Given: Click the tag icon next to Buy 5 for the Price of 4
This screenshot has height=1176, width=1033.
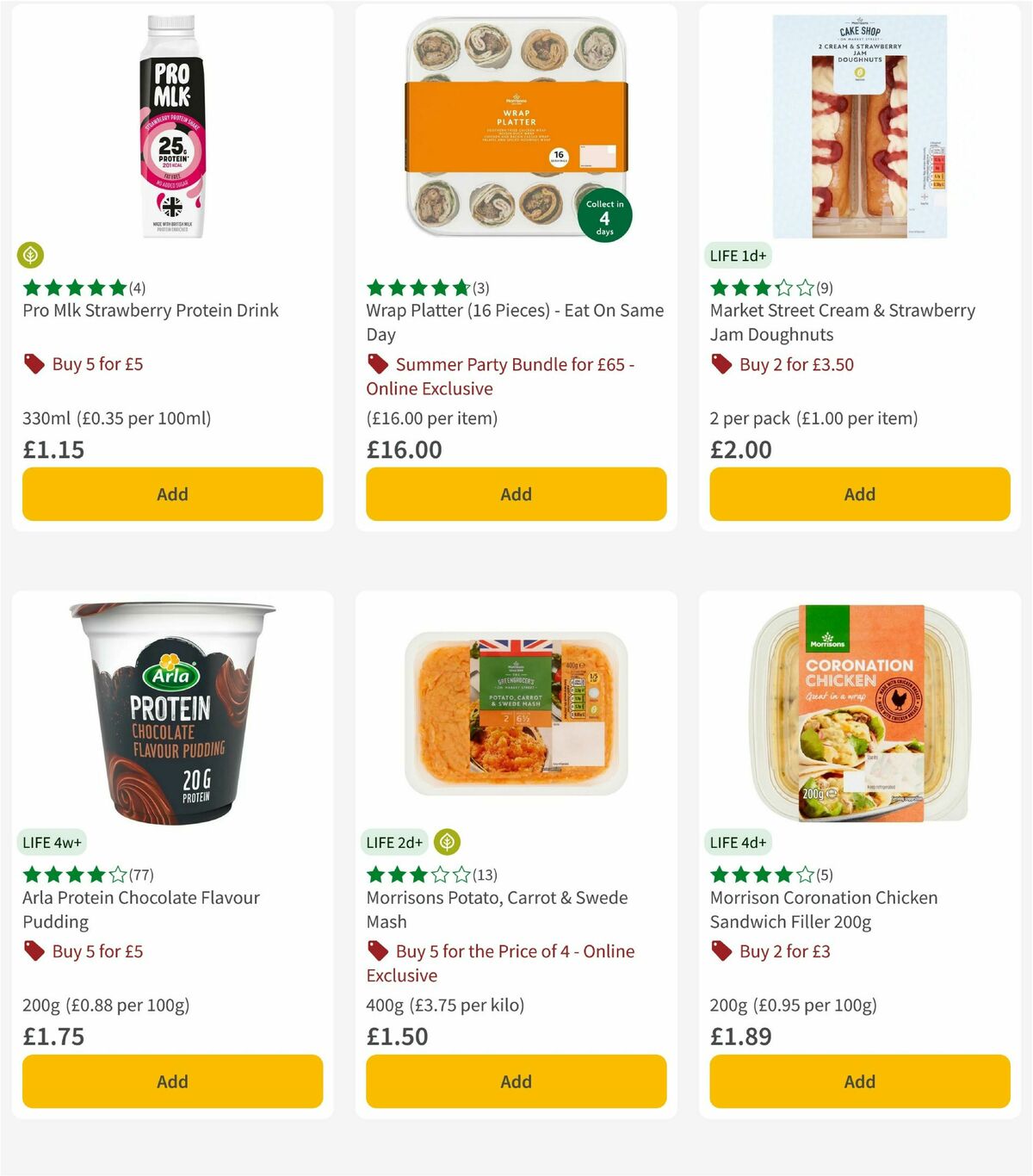Looking at the screenshot, I should coord(378,951).
